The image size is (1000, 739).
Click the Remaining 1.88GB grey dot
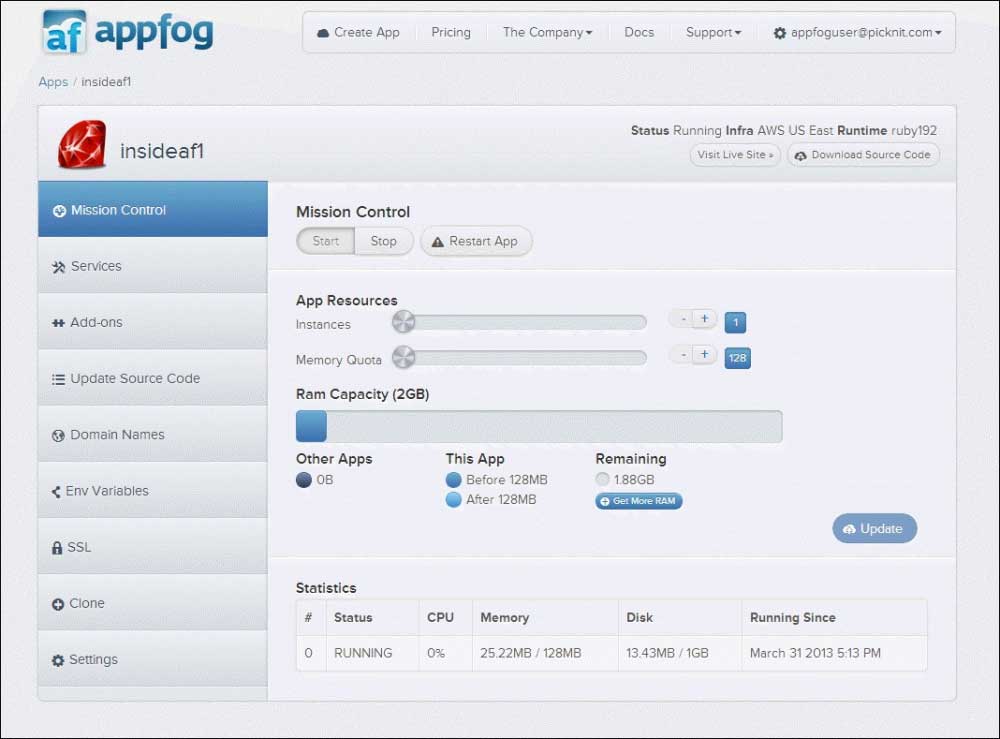[x=603, y=479]
